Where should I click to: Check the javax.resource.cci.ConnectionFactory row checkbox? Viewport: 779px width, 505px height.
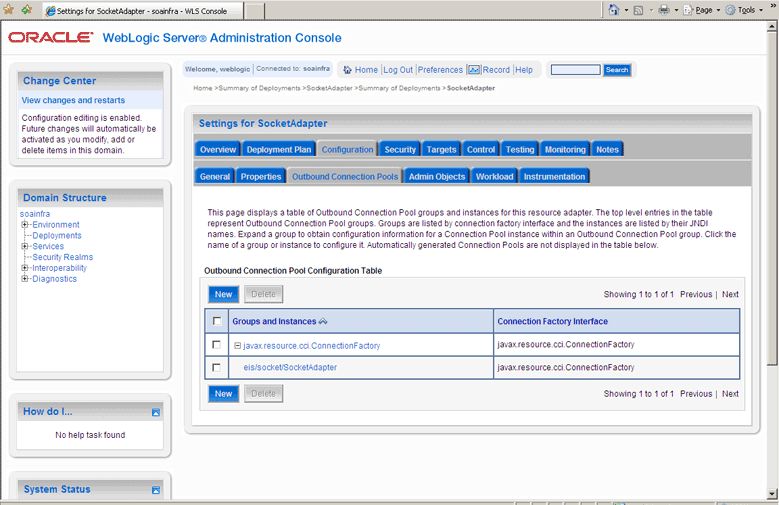(216, 344)
